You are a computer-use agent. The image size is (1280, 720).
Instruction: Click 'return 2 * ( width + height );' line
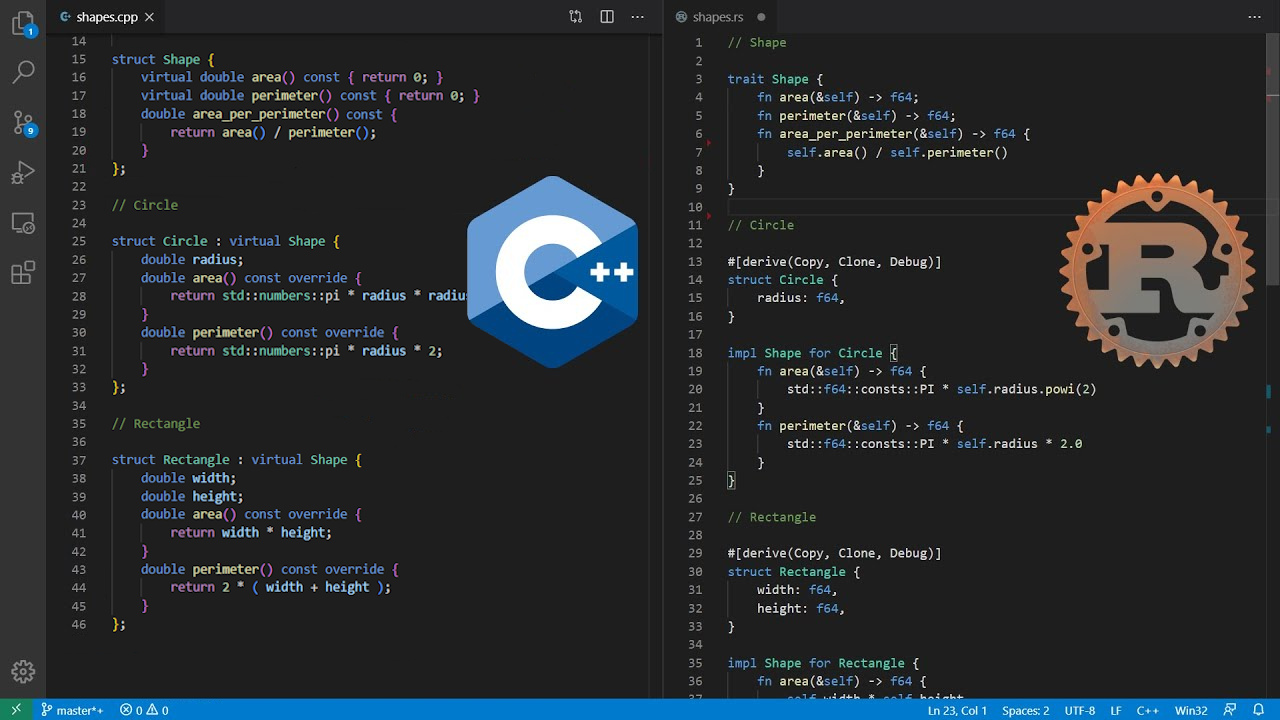[x=281, y=587]
